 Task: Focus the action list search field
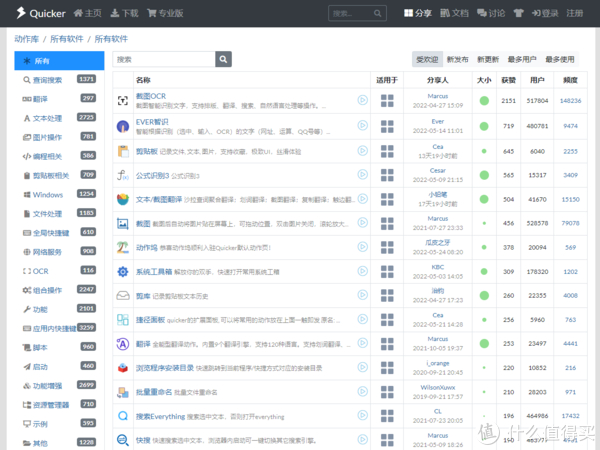coord(164,59)
